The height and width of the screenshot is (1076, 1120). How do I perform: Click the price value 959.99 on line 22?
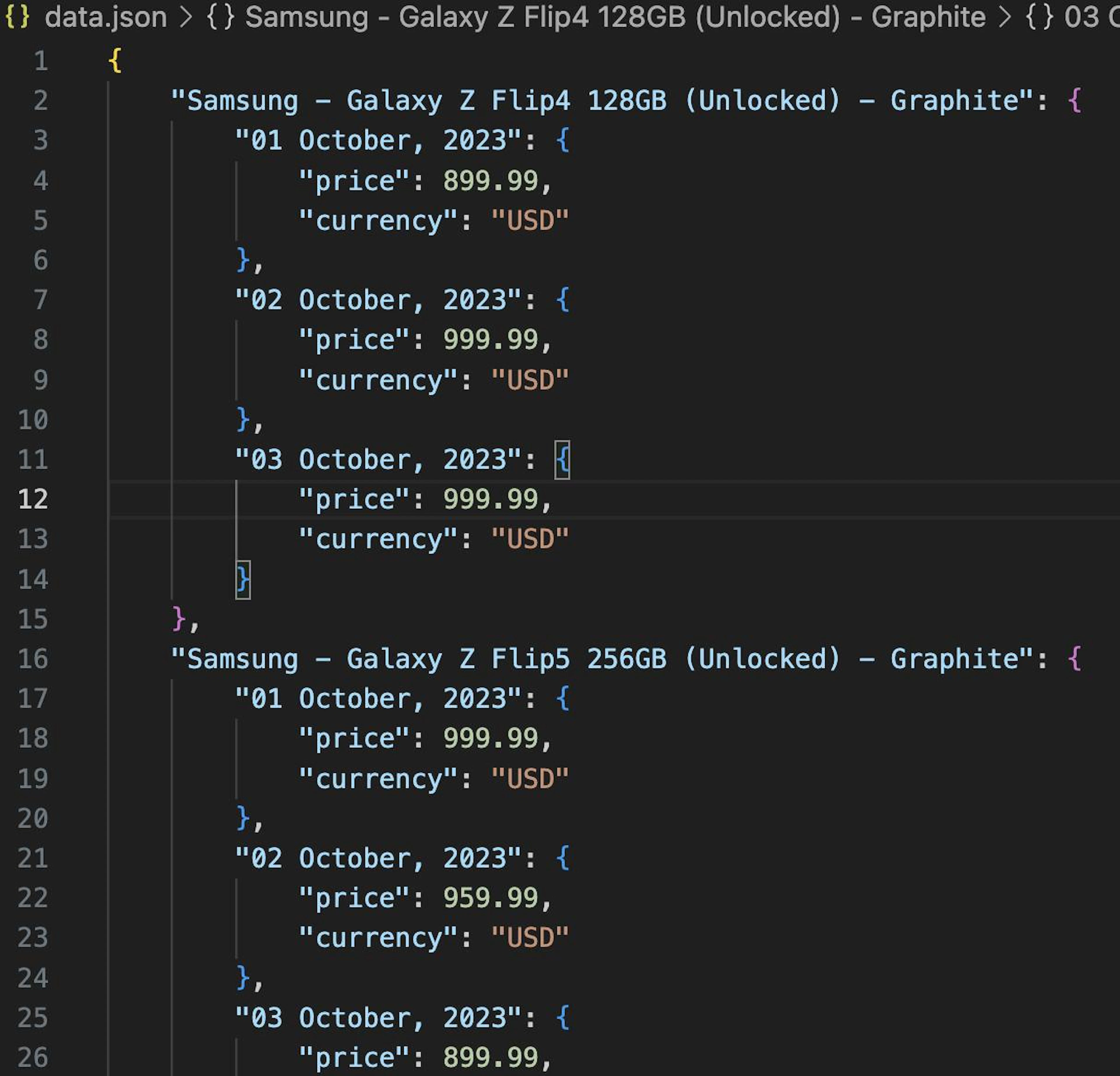tap(490, 898)
